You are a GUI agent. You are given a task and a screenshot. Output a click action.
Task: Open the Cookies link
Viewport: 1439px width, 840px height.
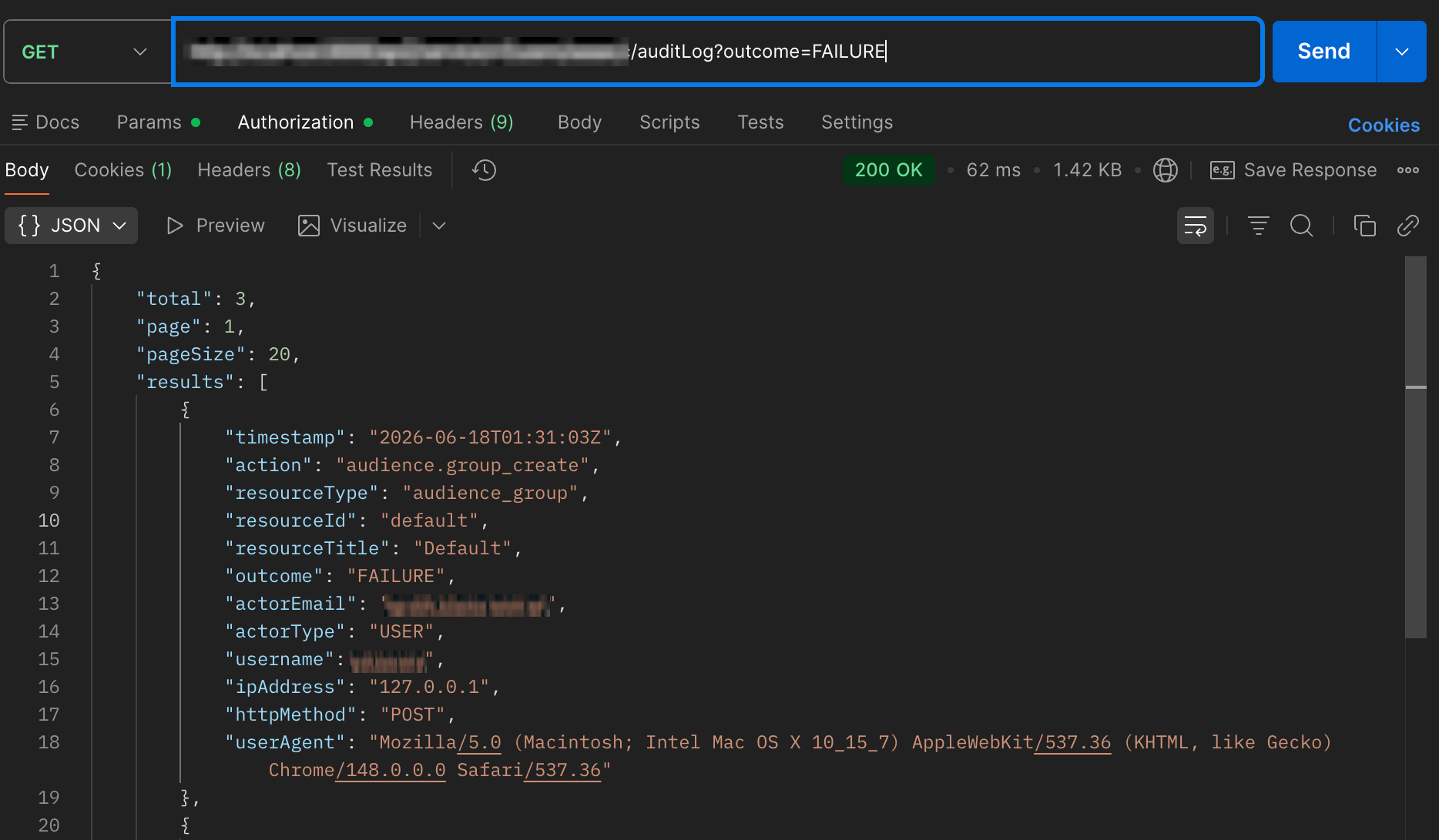(1384, 125)
